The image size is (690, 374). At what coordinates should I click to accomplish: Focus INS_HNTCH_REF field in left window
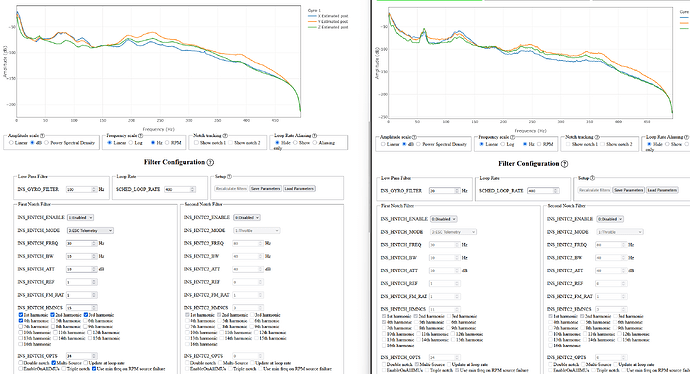81,282
